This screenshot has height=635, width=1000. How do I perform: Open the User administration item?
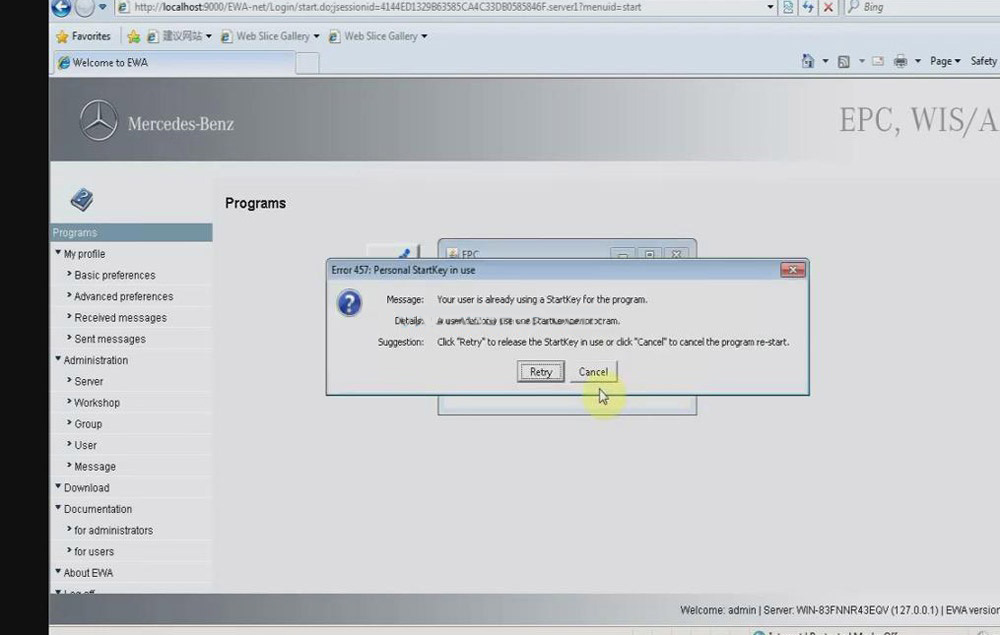click(x=85, y=445)
